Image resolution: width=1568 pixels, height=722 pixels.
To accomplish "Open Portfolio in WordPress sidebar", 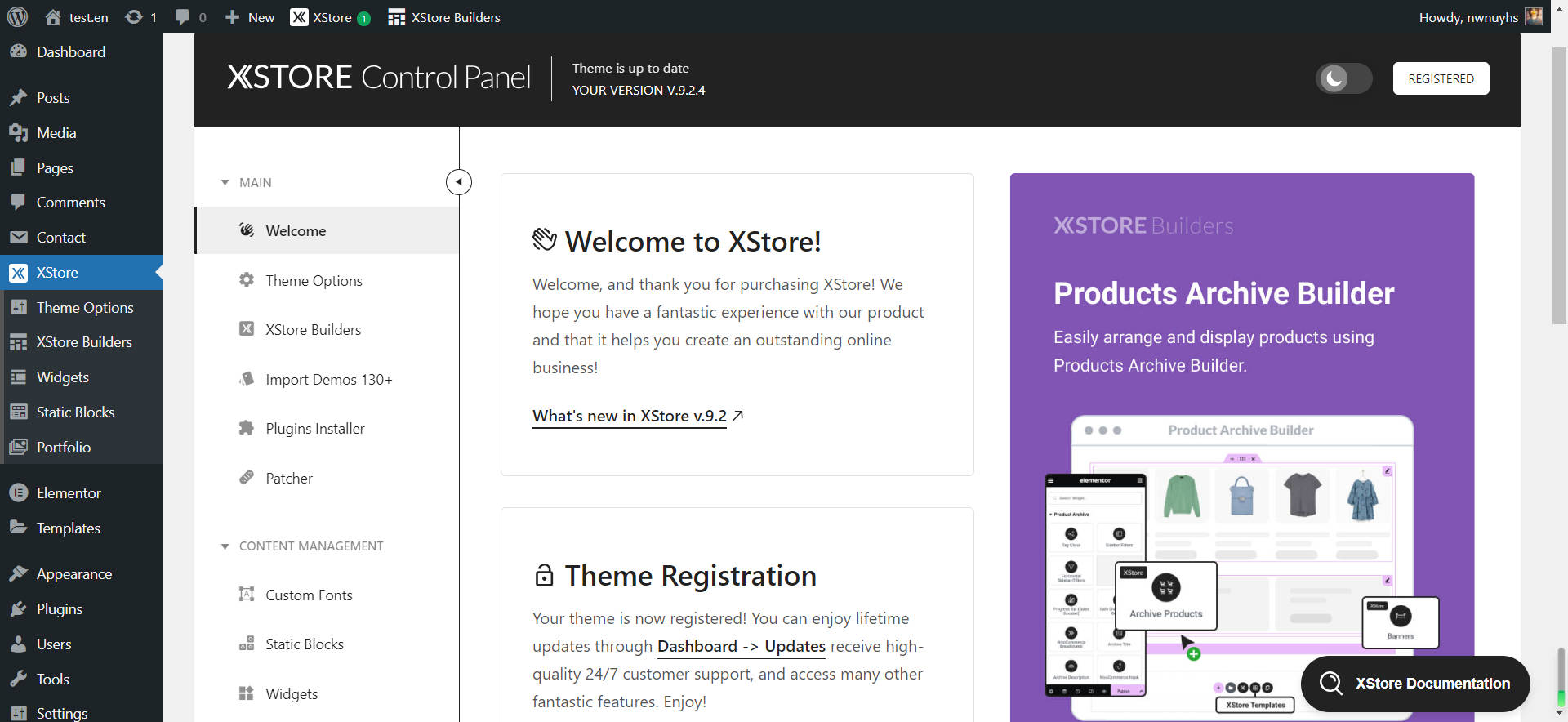I will (x=82, y=447).
